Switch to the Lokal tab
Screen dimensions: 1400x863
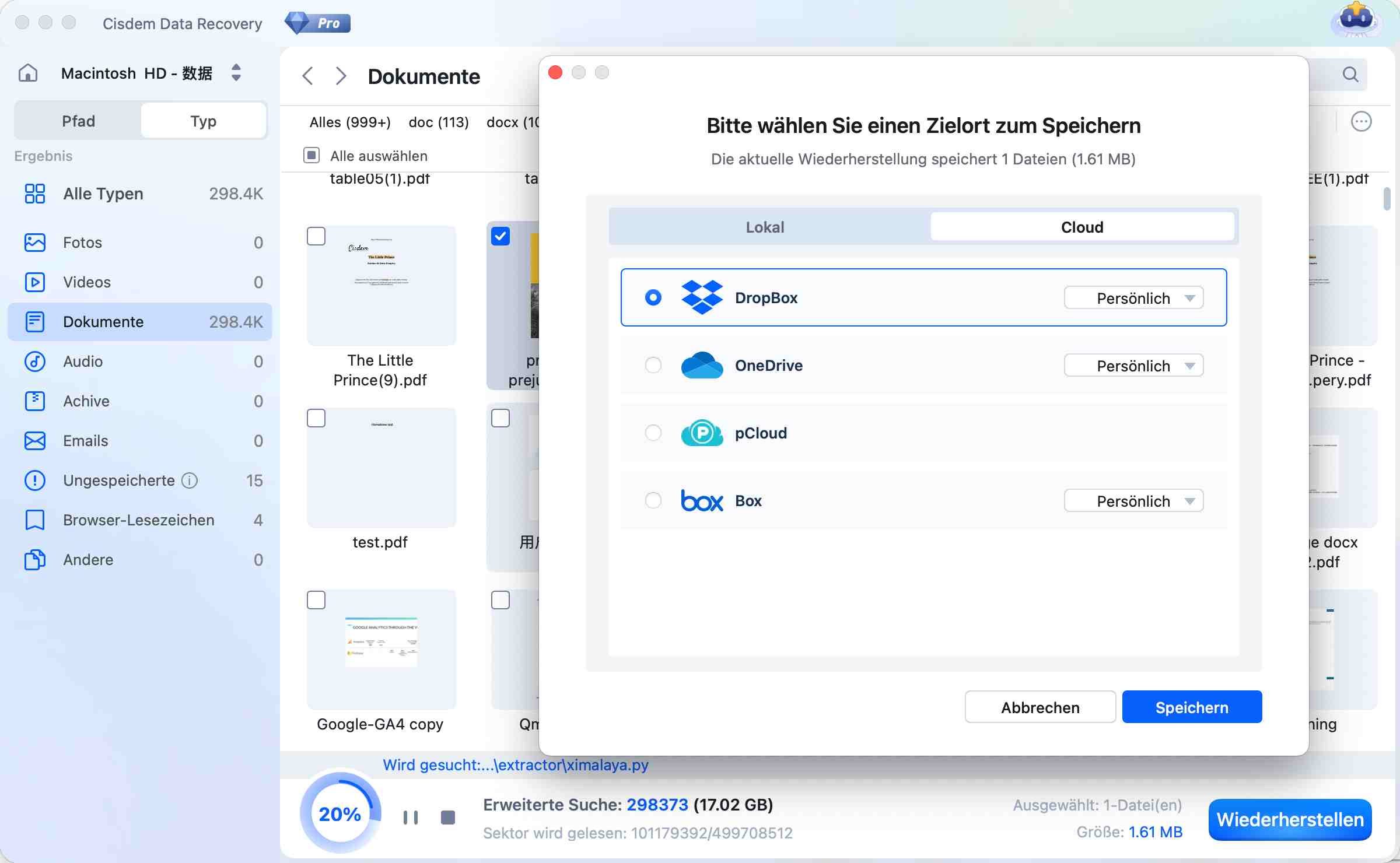point(765,227)
